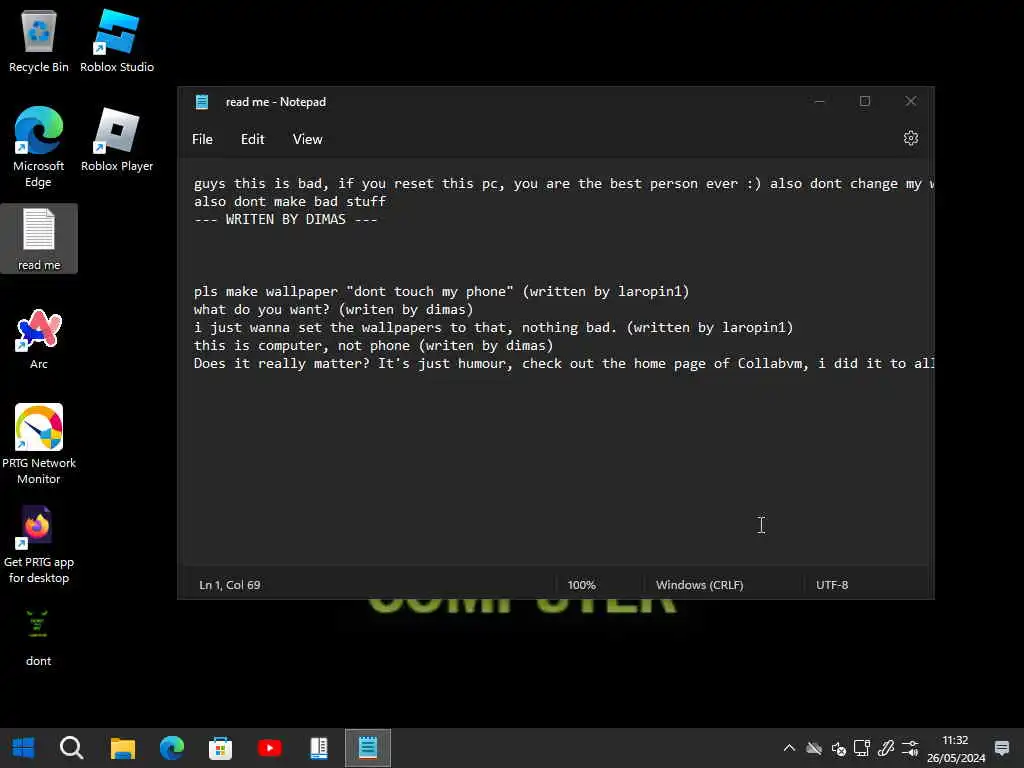The image size is (1024, 768).
Task: Launch PRTG Network Monitor shortcut
Action: 39,444
